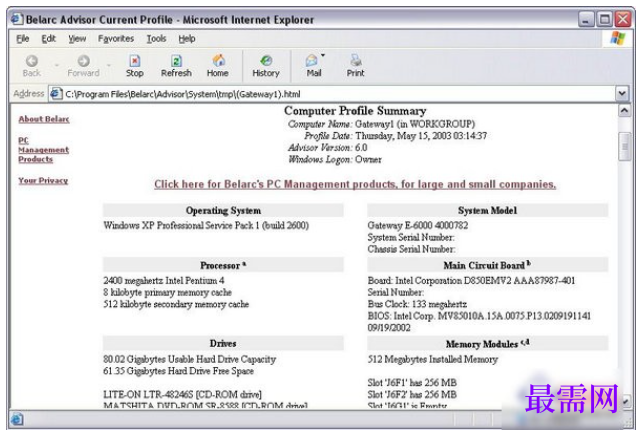Open the View menu
The height and width of the screenshot is (430, 637).
77,39
